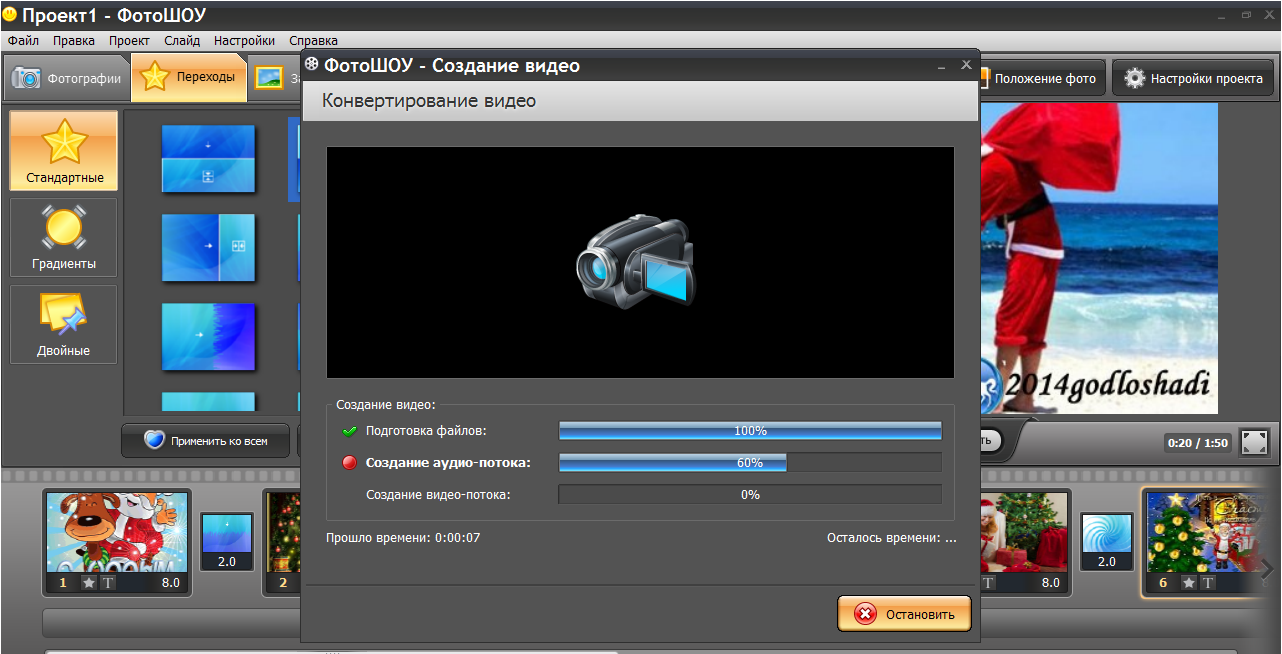Click the Остановить button
Image resolution: width=1282 pixels, height=654 pixels.
[x=904, y=614]
